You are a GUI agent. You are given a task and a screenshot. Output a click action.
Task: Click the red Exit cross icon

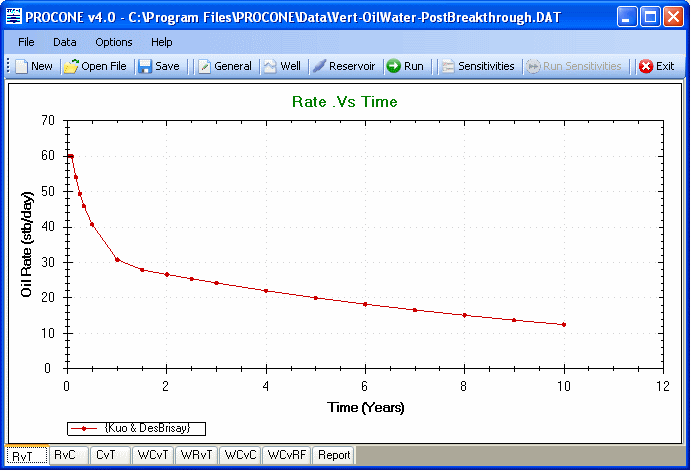coord(646,67)
